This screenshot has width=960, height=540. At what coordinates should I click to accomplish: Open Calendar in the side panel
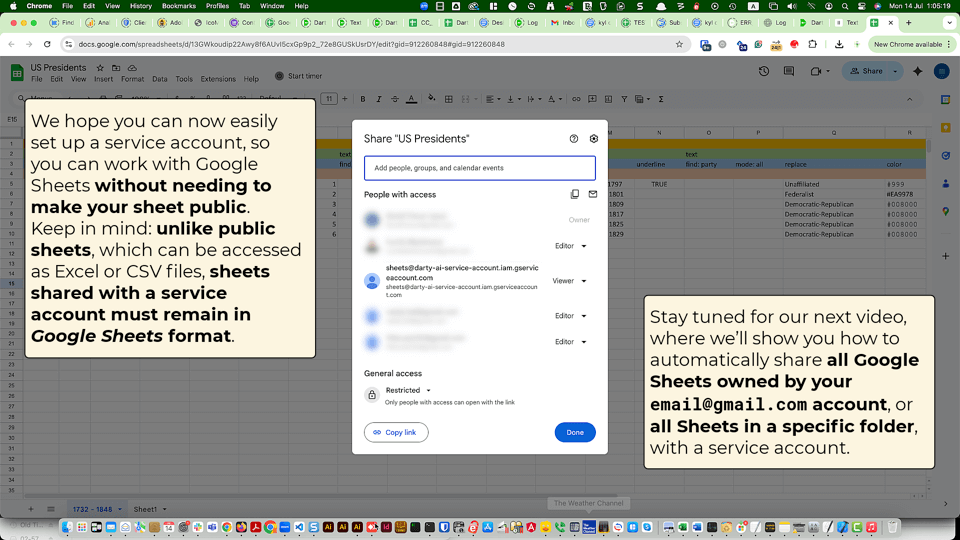[945, 100]
